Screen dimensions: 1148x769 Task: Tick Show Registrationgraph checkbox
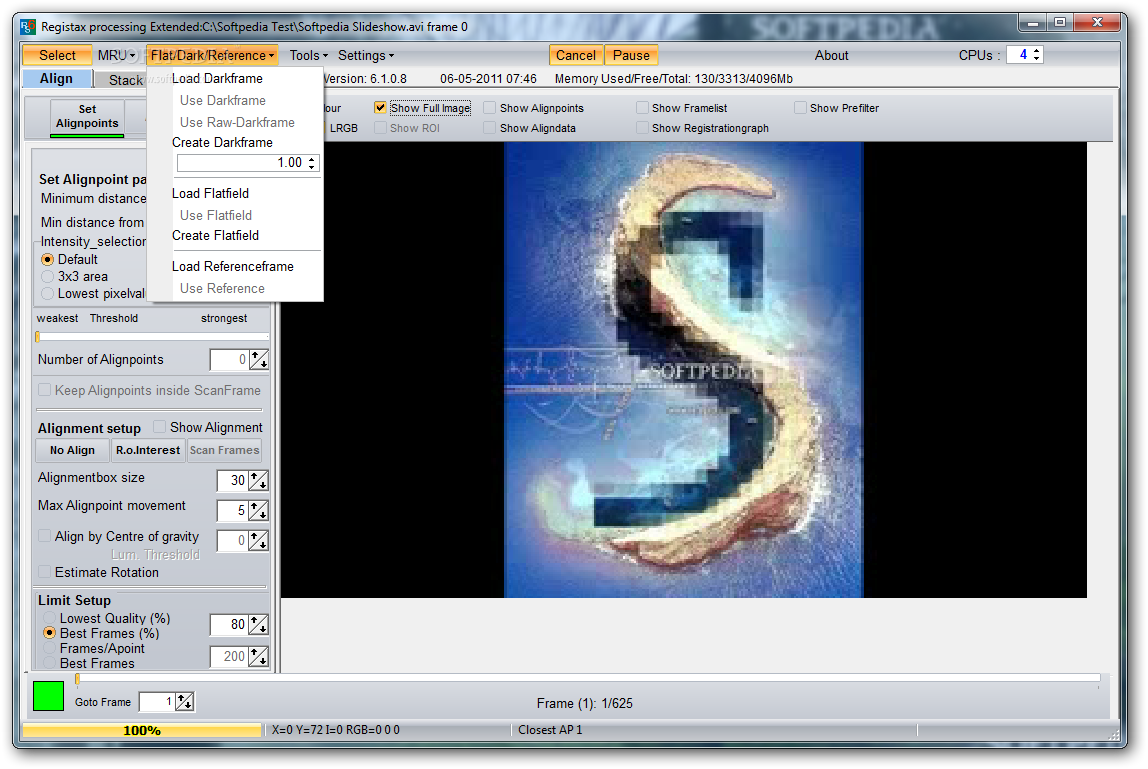pos(642,127)
